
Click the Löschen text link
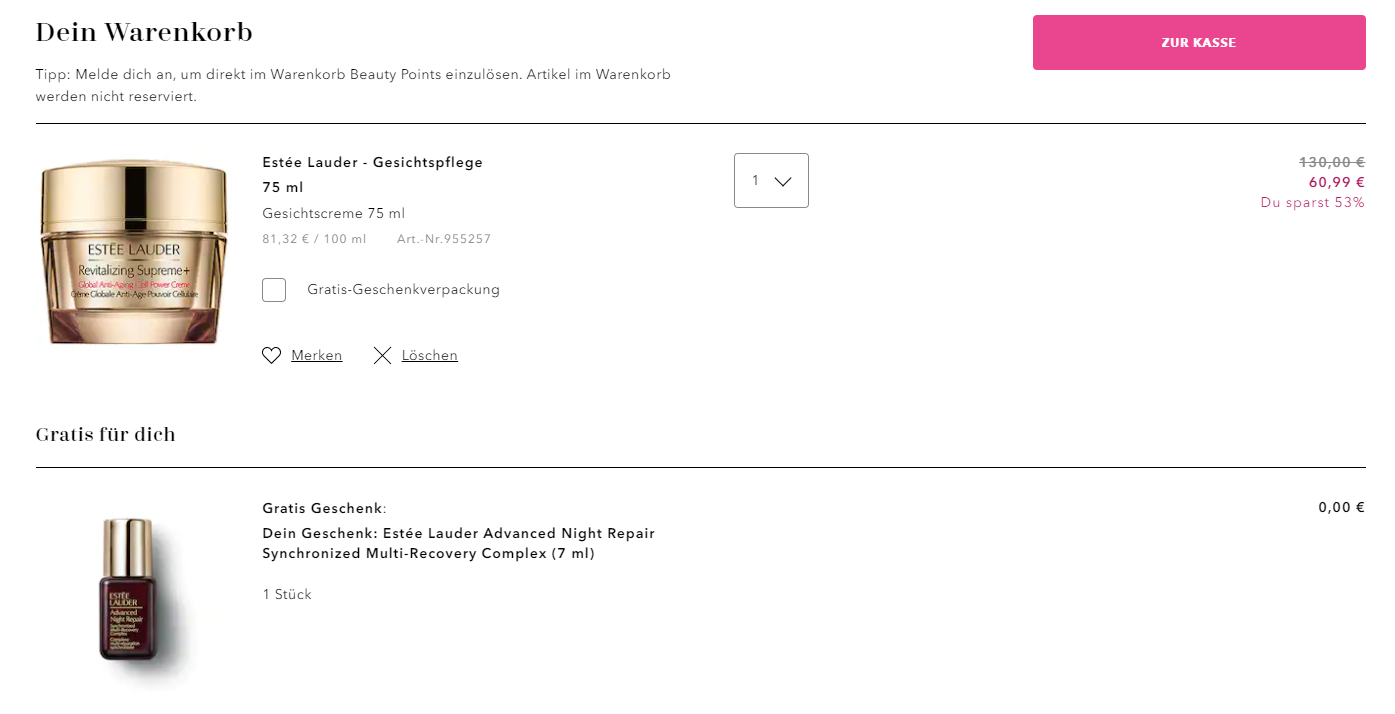click(429, 355)
